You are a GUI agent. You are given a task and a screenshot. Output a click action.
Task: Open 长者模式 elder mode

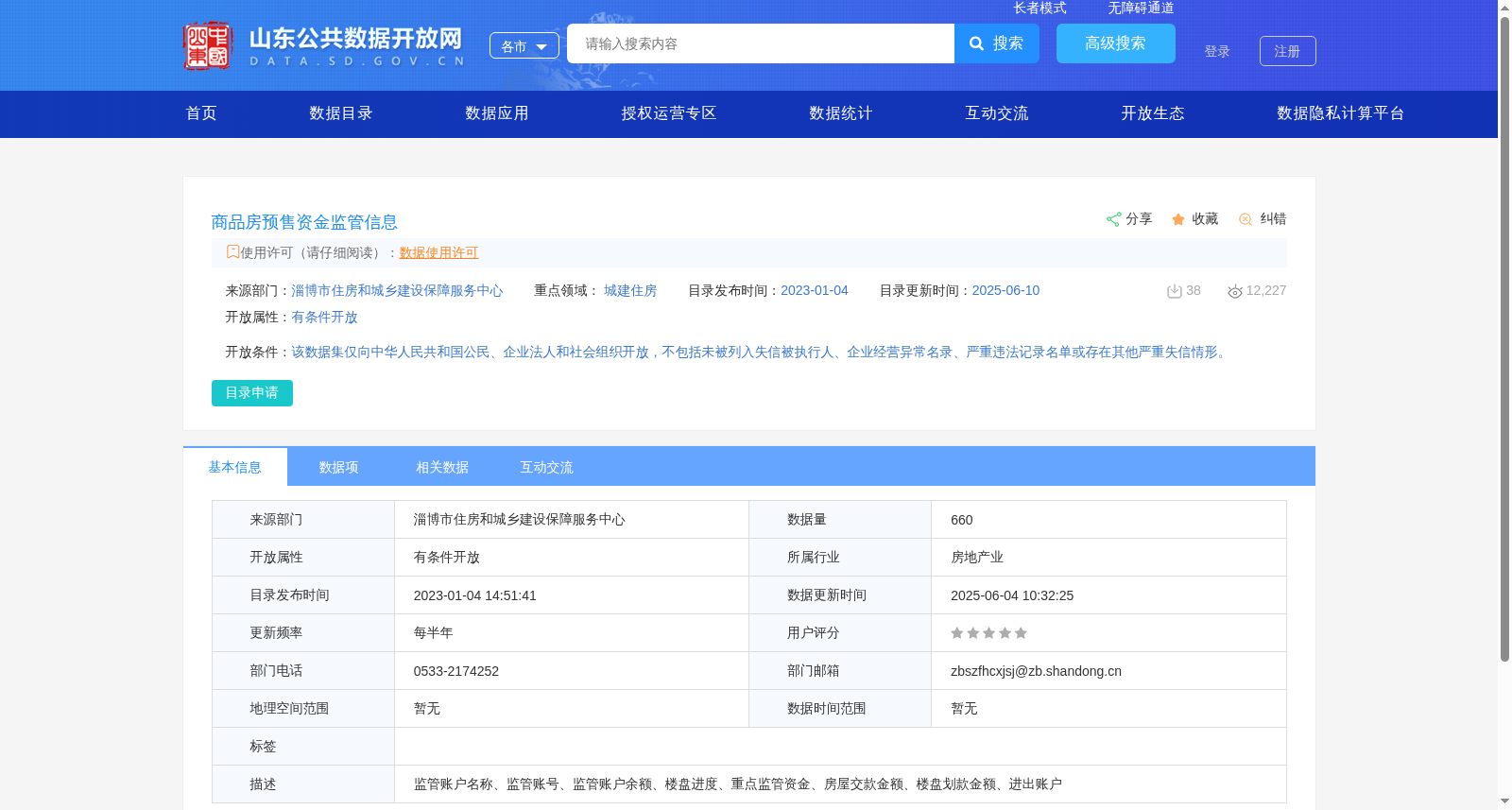1040,8
